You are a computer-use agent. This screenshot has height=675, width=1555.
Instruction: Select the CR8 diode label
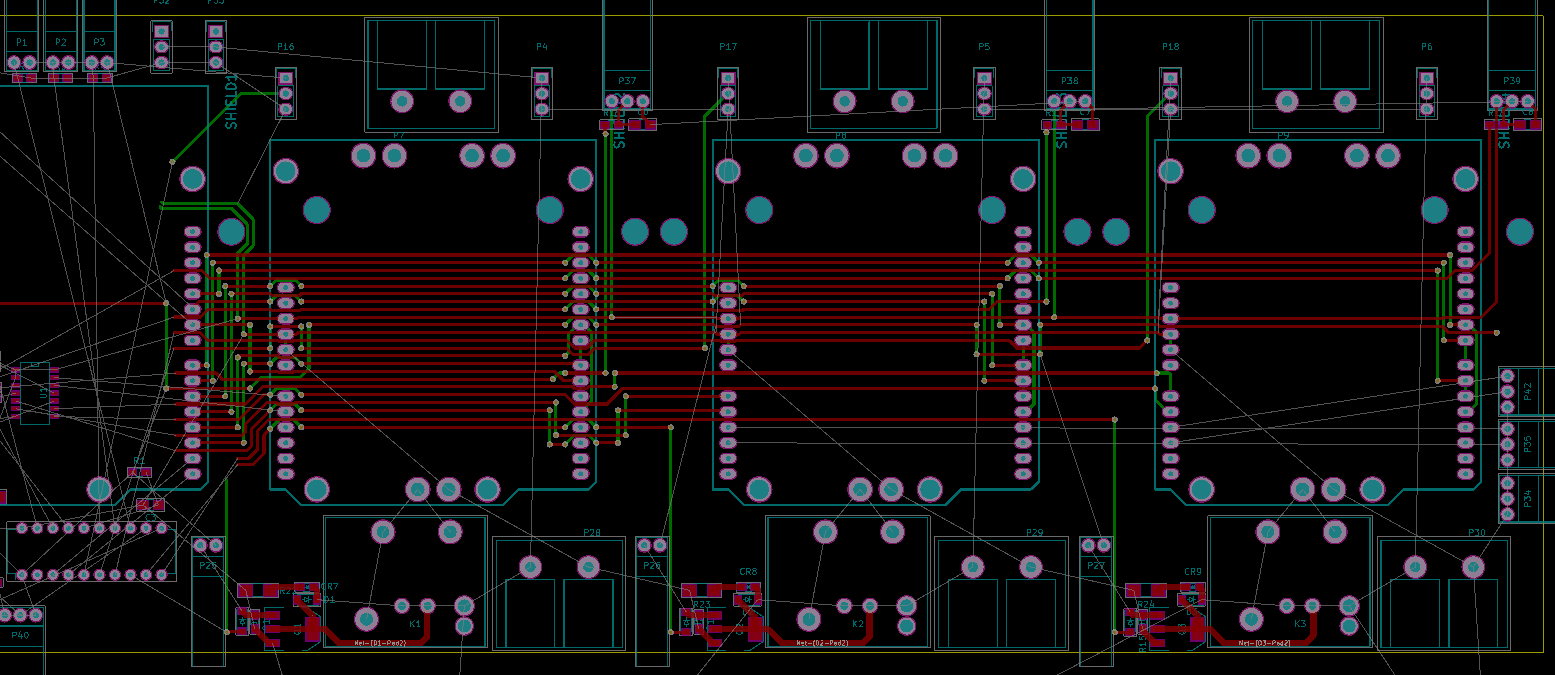tap(748, 572)
